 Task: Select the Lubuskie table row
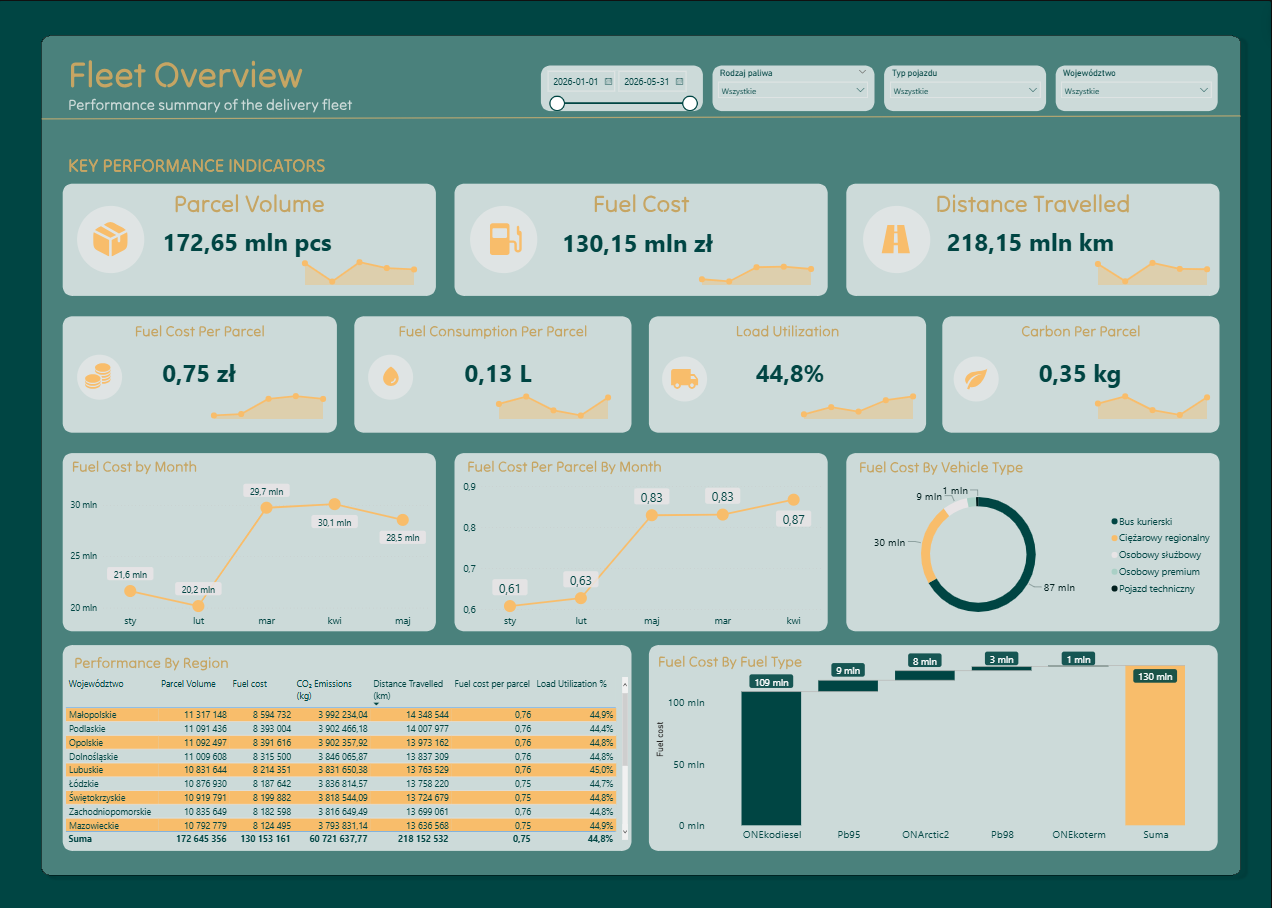[341, 771]
